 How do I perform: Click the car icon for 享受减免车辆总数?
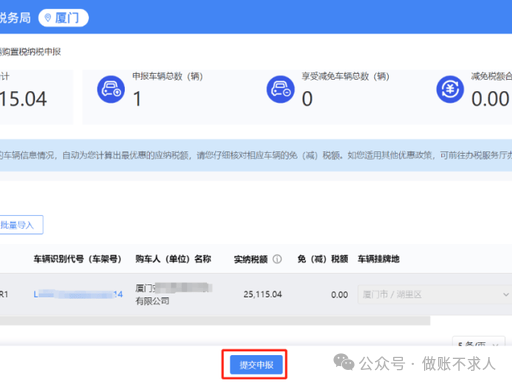pos(281,89)
